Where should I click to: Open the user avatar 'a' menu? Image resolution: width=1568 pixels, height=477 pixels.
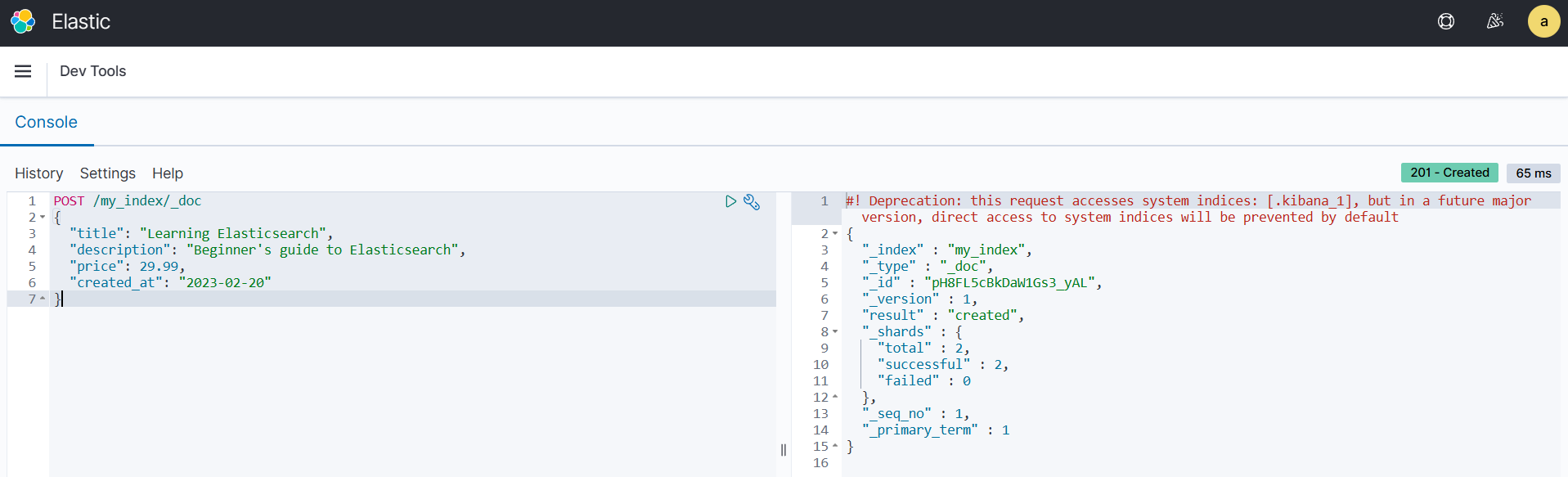point(1543,21)
